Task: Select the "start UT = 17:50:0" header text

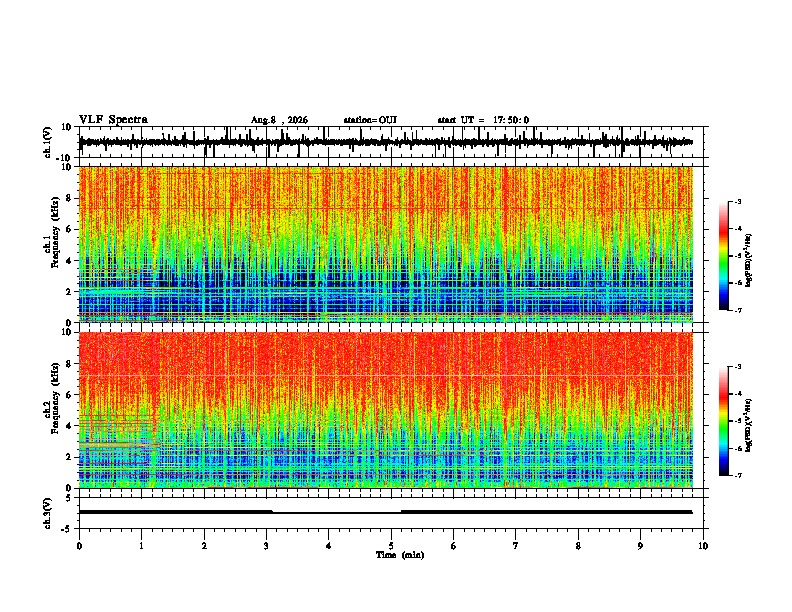Action: (483, 120)
